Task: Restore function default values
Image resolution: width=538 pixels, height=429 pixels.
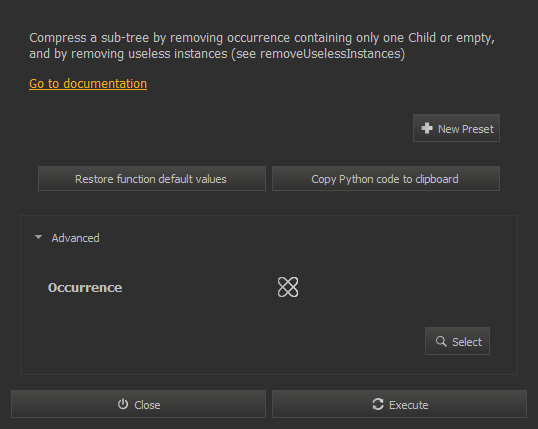Action: (x=152, y=178)
